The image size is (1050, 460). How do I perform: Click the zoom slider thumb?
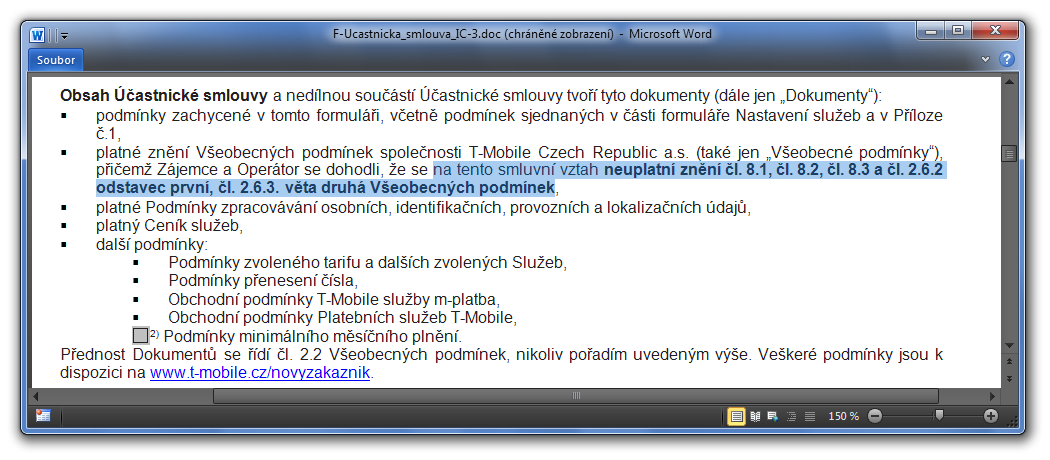939,416
